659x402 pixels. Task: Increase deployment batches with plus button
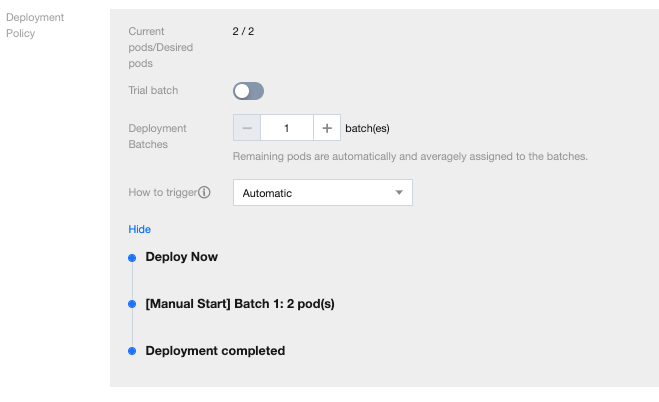point(327,128)
